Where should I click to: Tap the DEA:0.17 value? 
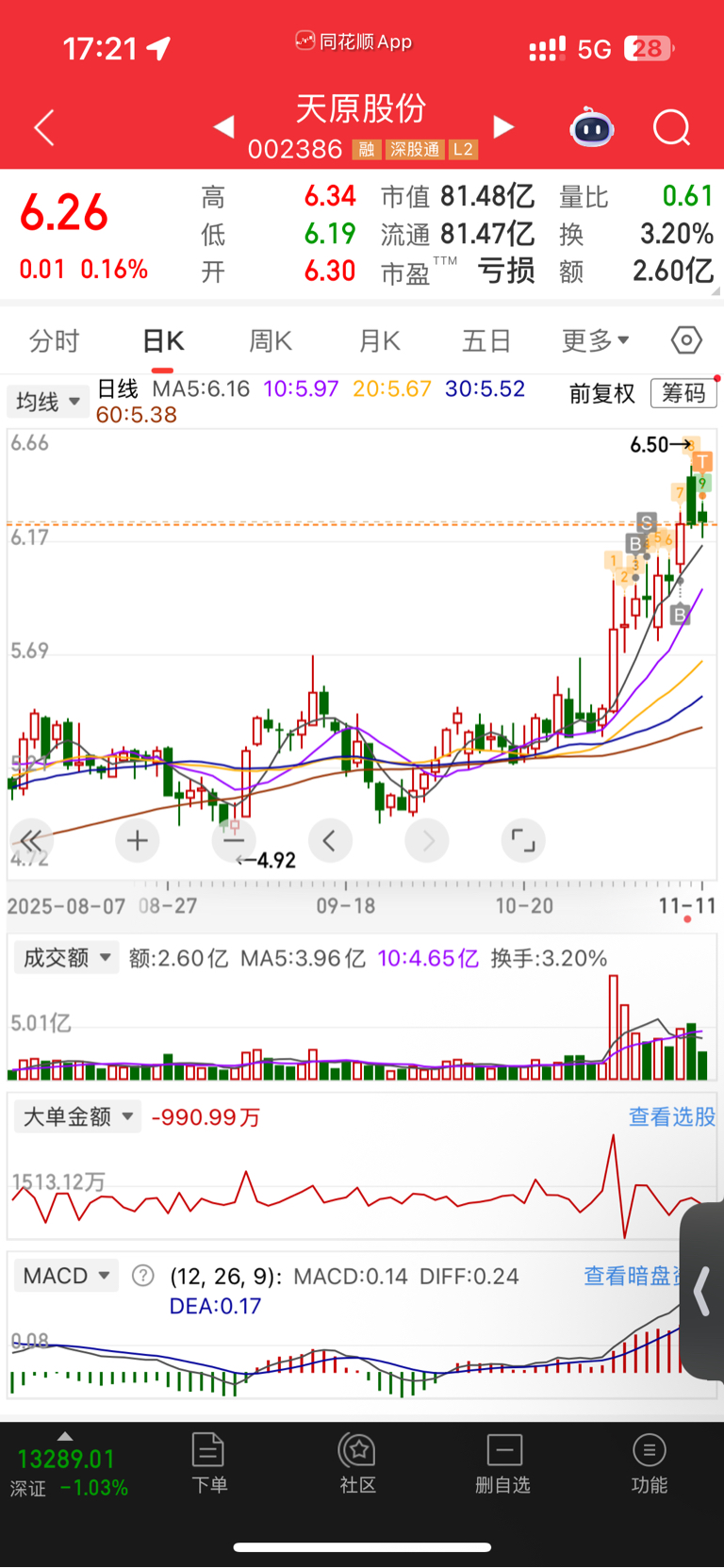(x=215, y=1306)
